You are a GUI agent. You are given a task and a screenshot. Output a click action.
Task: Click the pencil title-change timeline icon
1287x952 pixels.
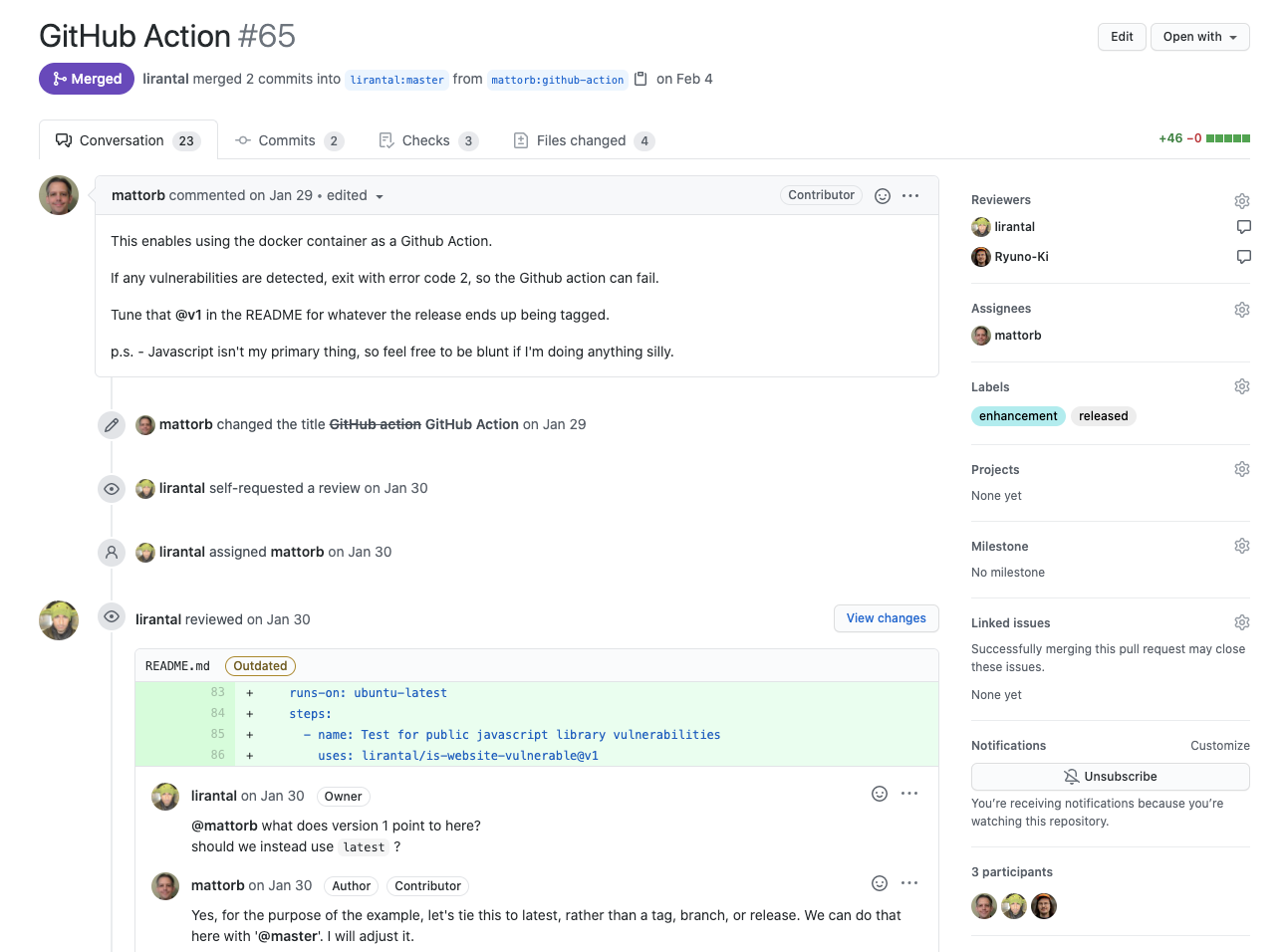pos(112,425)
